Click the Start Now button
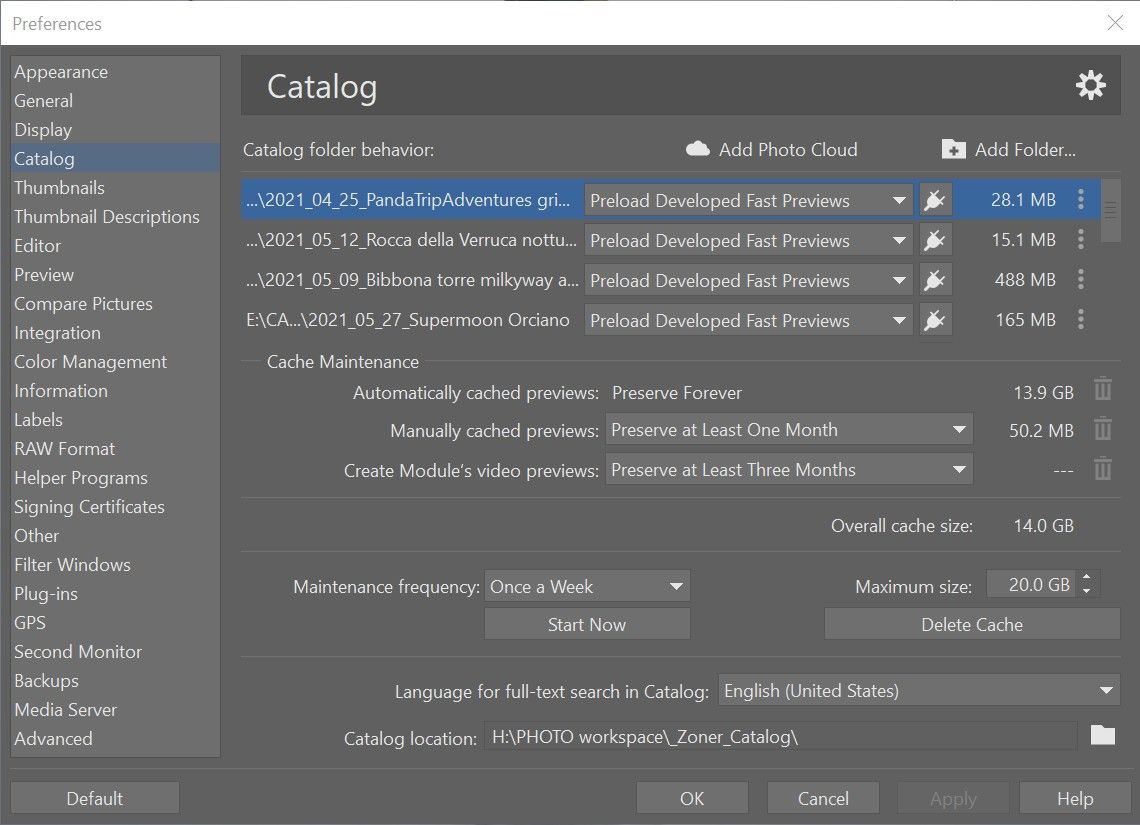This screenshot has width=1140, height=825. pyautogui.click(x=587, y=625)
